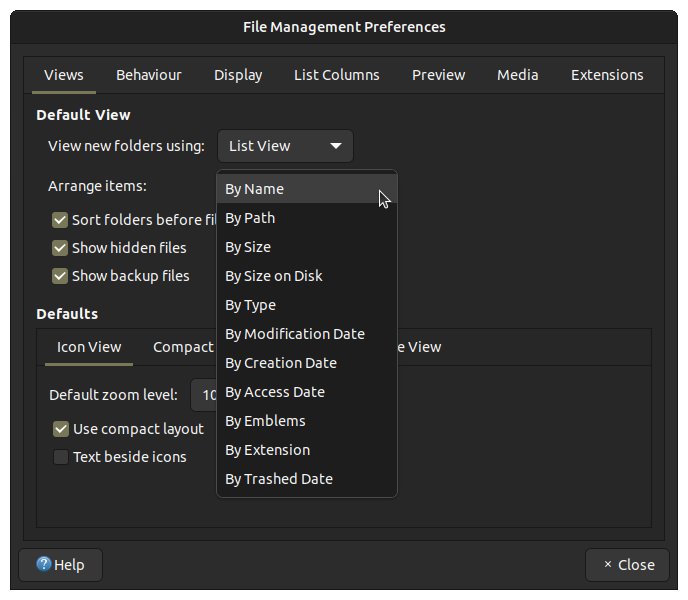Click the Close button's x icon
Image resolution: width=688 pixels, height=600 pixels.
coord(608,564)
